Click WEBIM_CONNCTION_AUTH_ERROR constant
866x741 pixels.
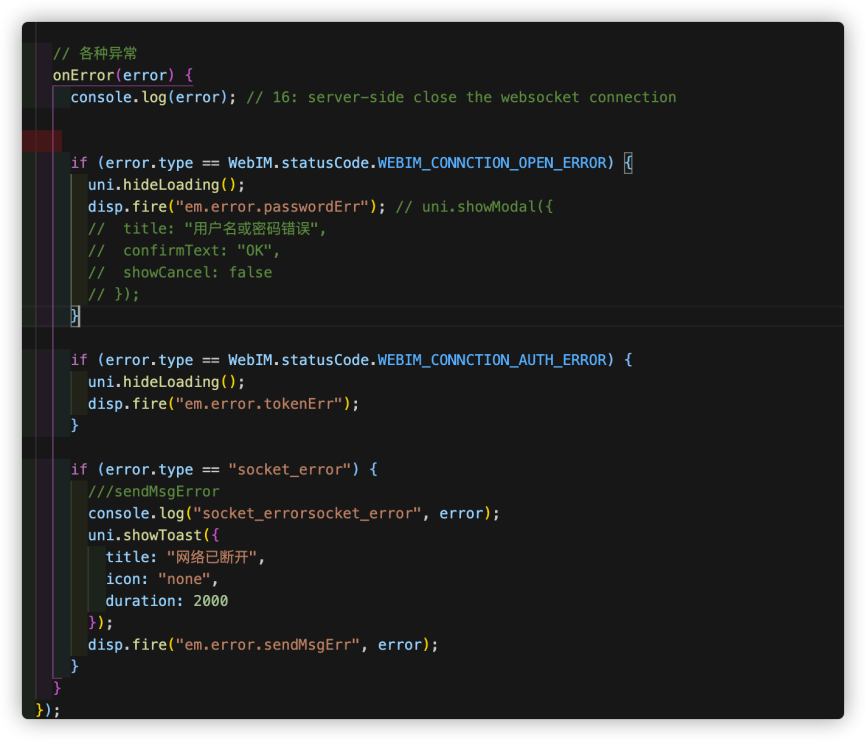pos(492,360)
